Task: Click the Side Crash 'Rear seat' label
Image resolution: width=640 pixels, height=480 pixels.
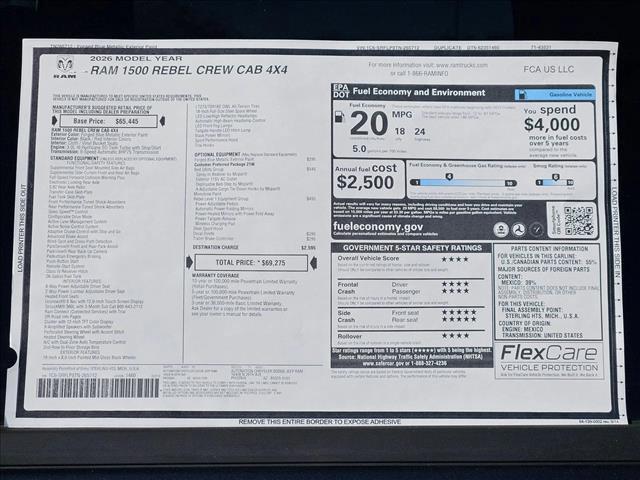Action: pyautogui.click(x=405, y=320)
